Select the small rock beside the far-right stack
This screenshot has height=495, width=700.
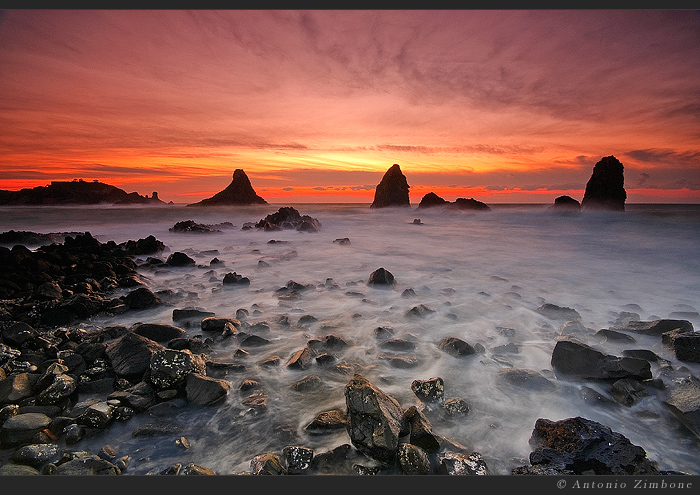pos(567,202)
